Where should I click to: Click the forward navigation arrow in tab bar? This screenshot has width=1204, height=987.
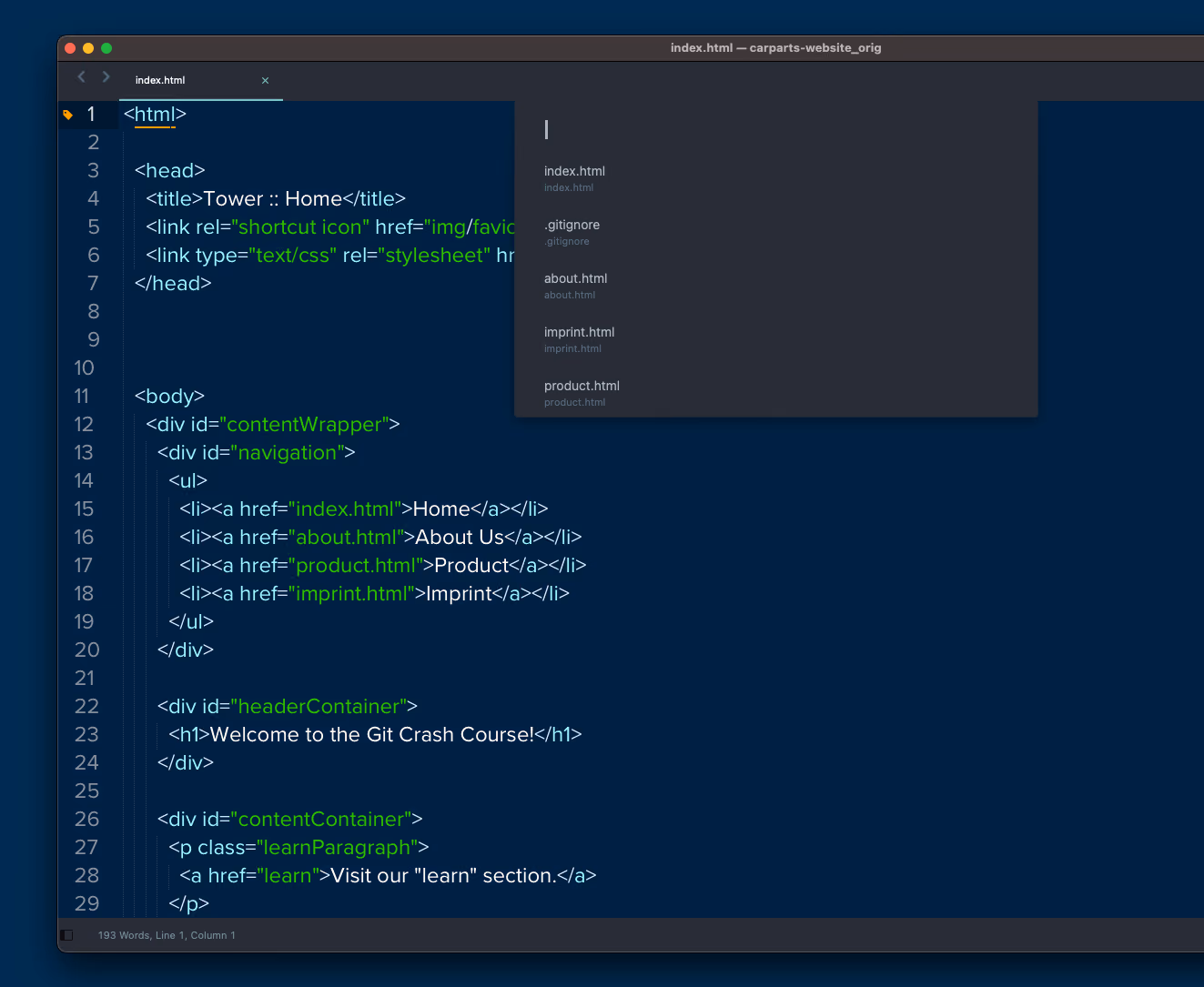(106, 77)
